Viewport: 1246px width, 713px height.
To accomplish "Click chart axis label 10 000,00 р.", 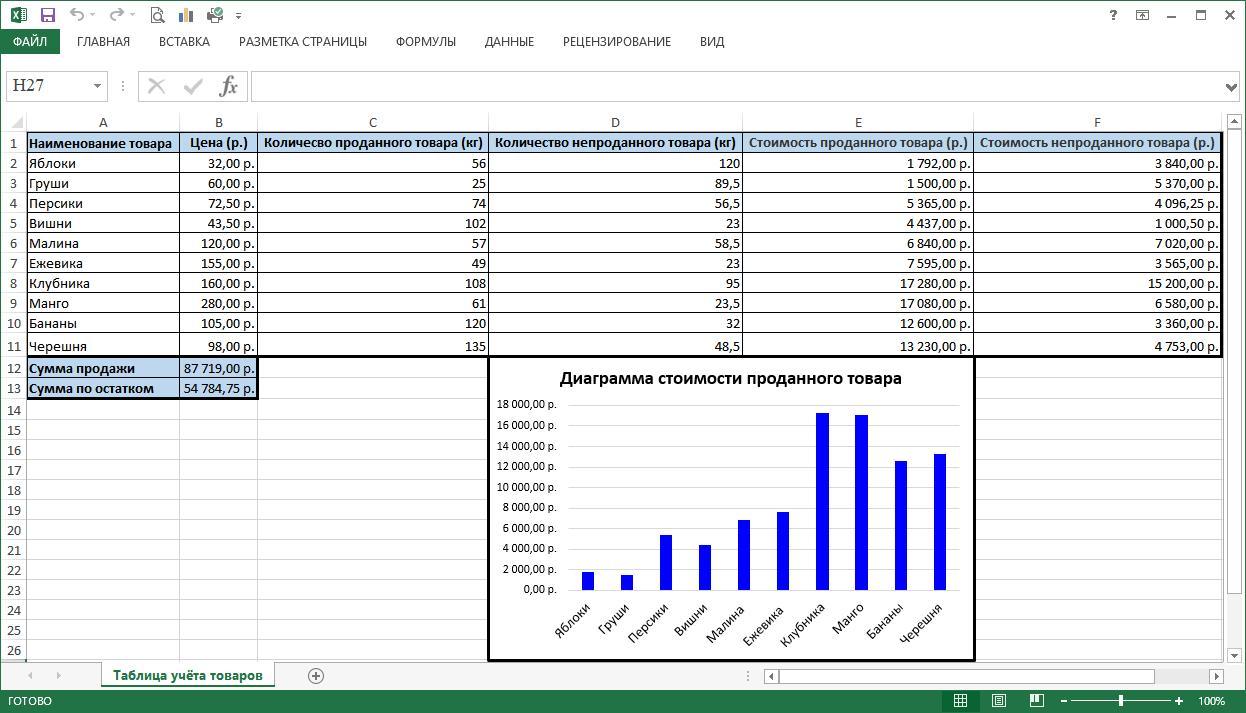I will [526, 487].
